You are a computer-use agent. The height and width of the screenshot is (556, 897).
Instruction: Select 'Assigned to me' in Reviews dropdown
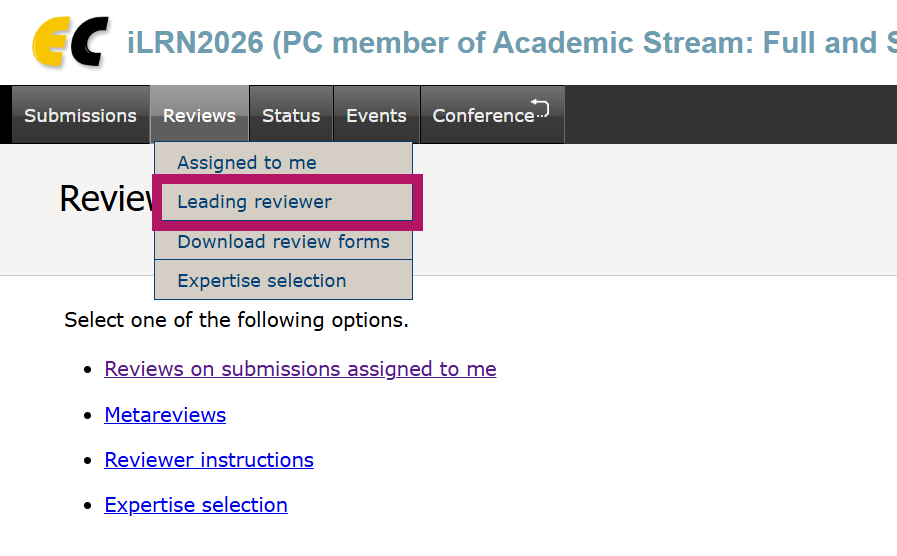click(x=247, y=163)
